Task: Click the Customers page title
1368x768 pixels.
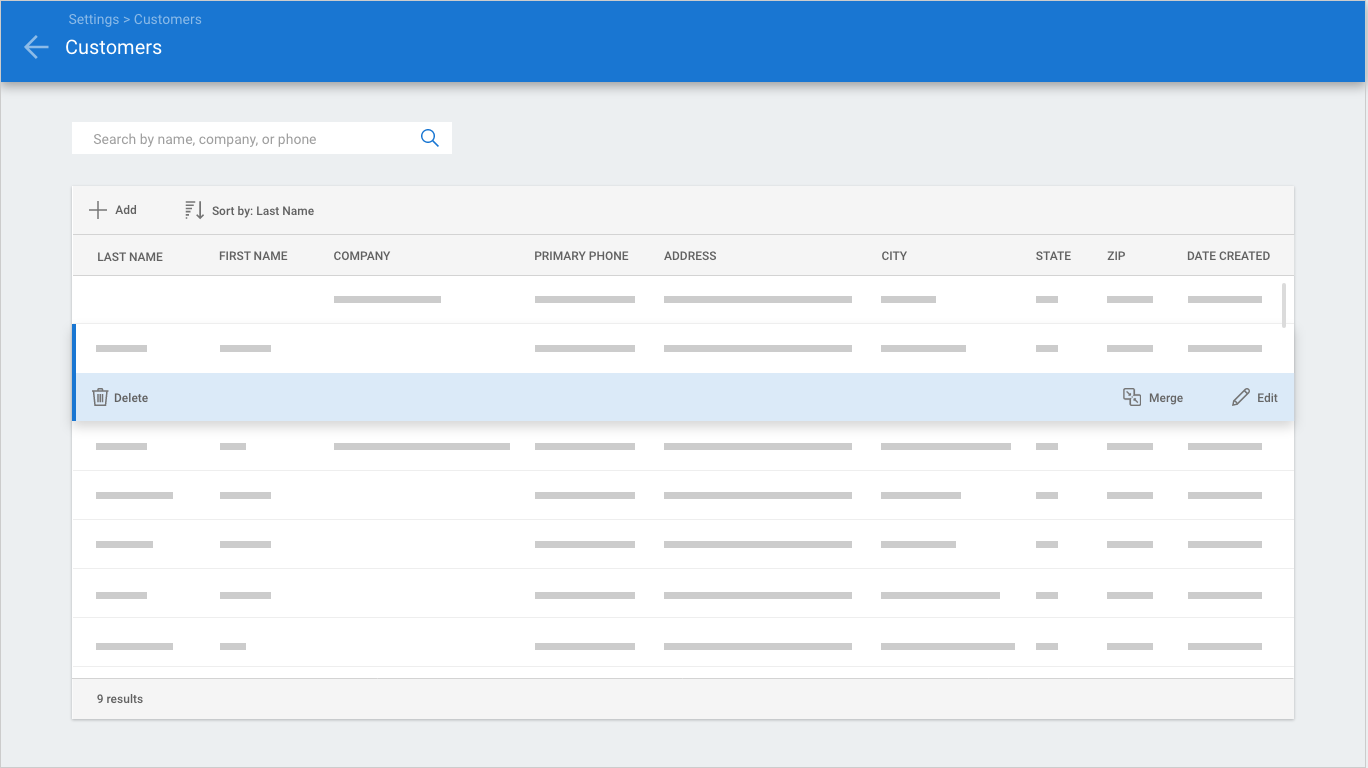Action: (x=113, y=47)
